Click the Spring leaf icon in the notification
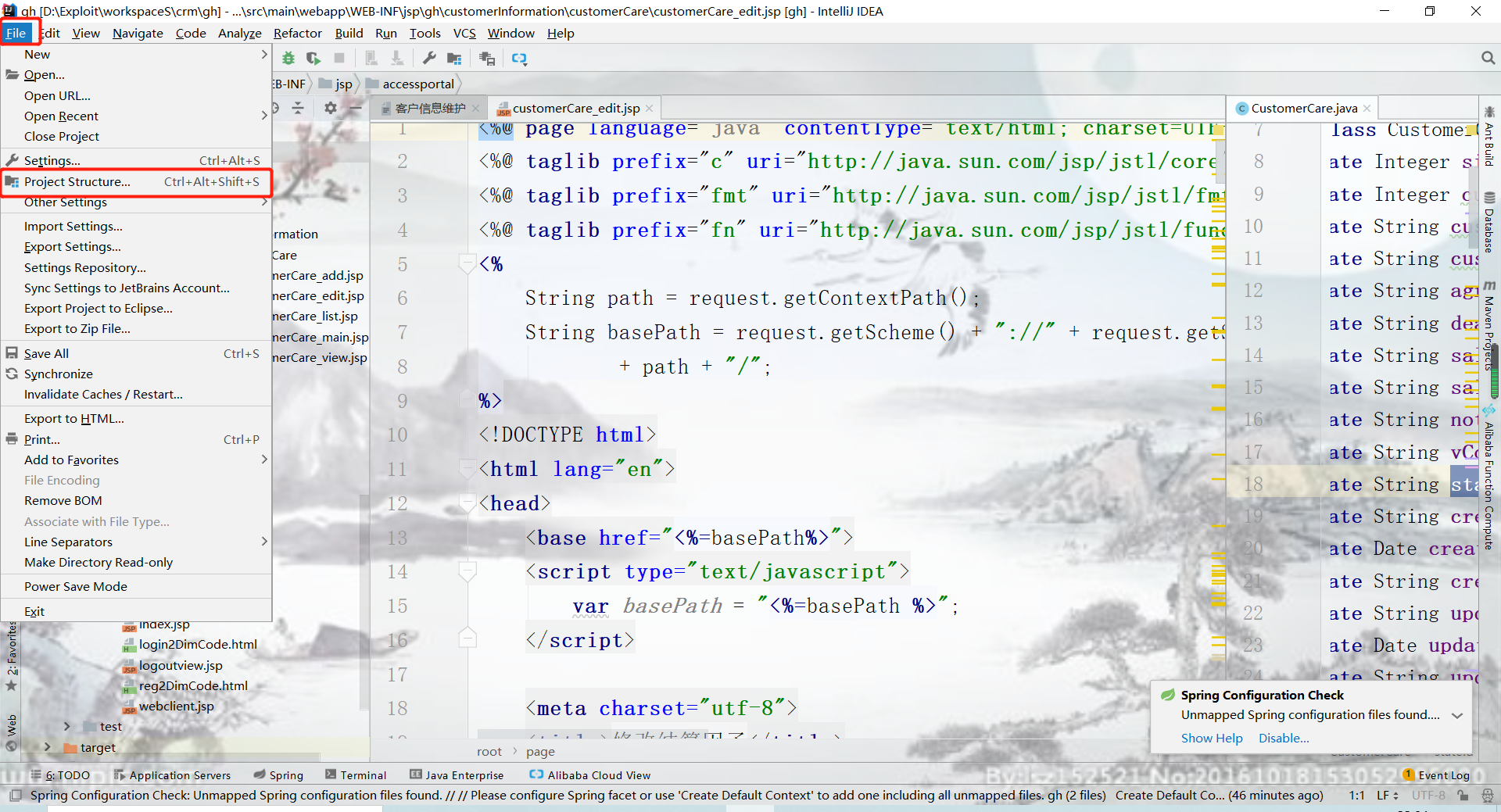 point(1168,695)
